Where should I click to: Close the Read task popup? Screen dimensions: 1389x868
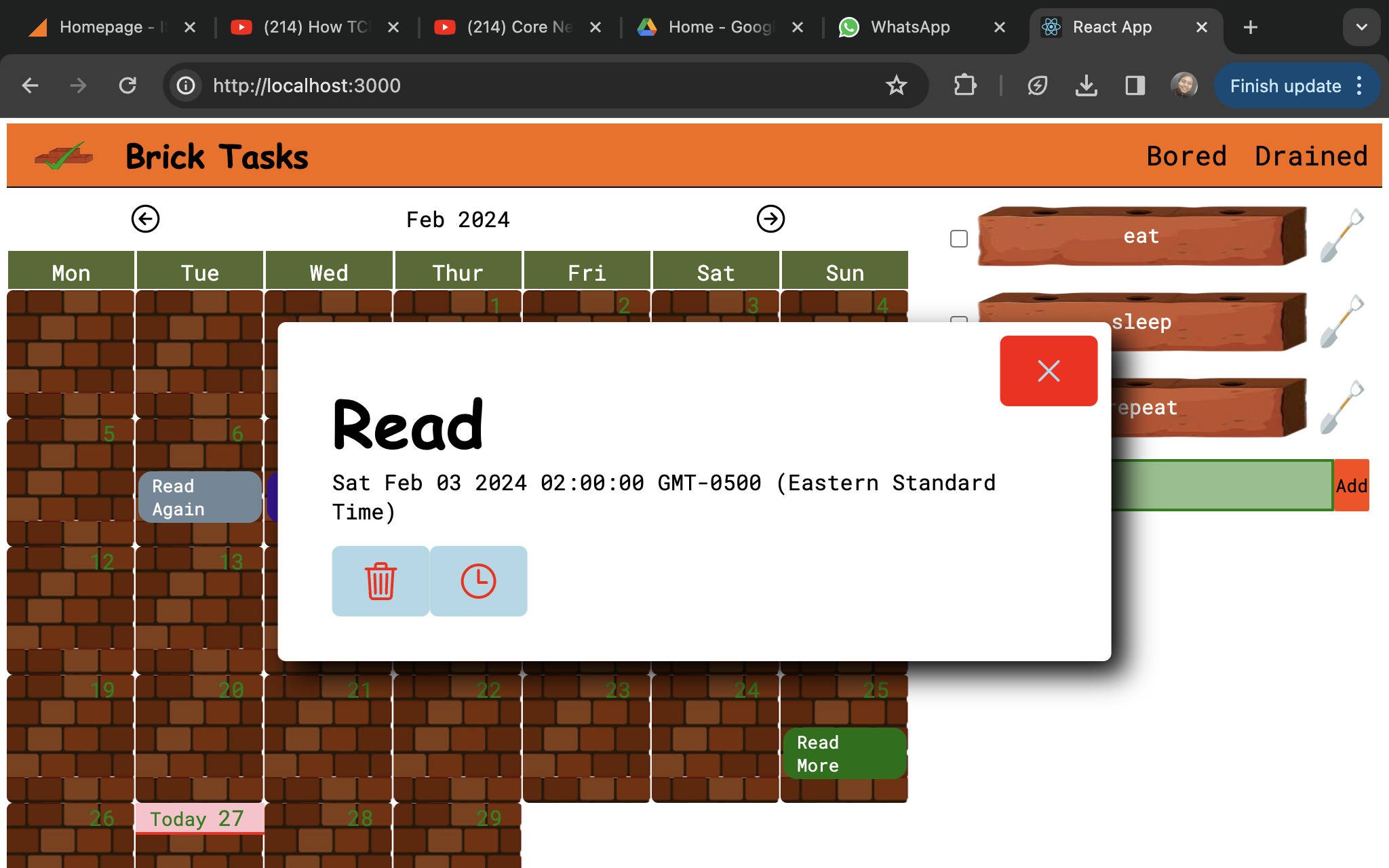coord(1048,371)
